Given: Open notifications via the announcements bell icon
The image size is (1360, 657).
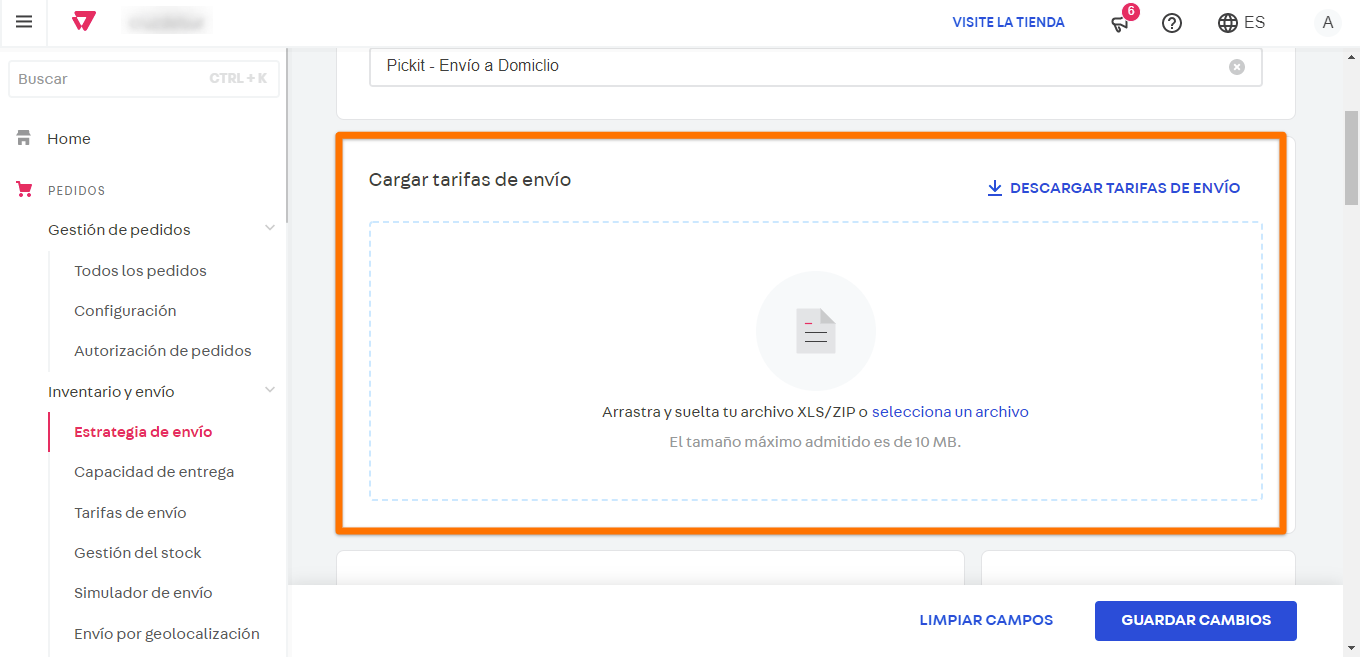Looking at the screenshot, I should tap(1120, 23).
